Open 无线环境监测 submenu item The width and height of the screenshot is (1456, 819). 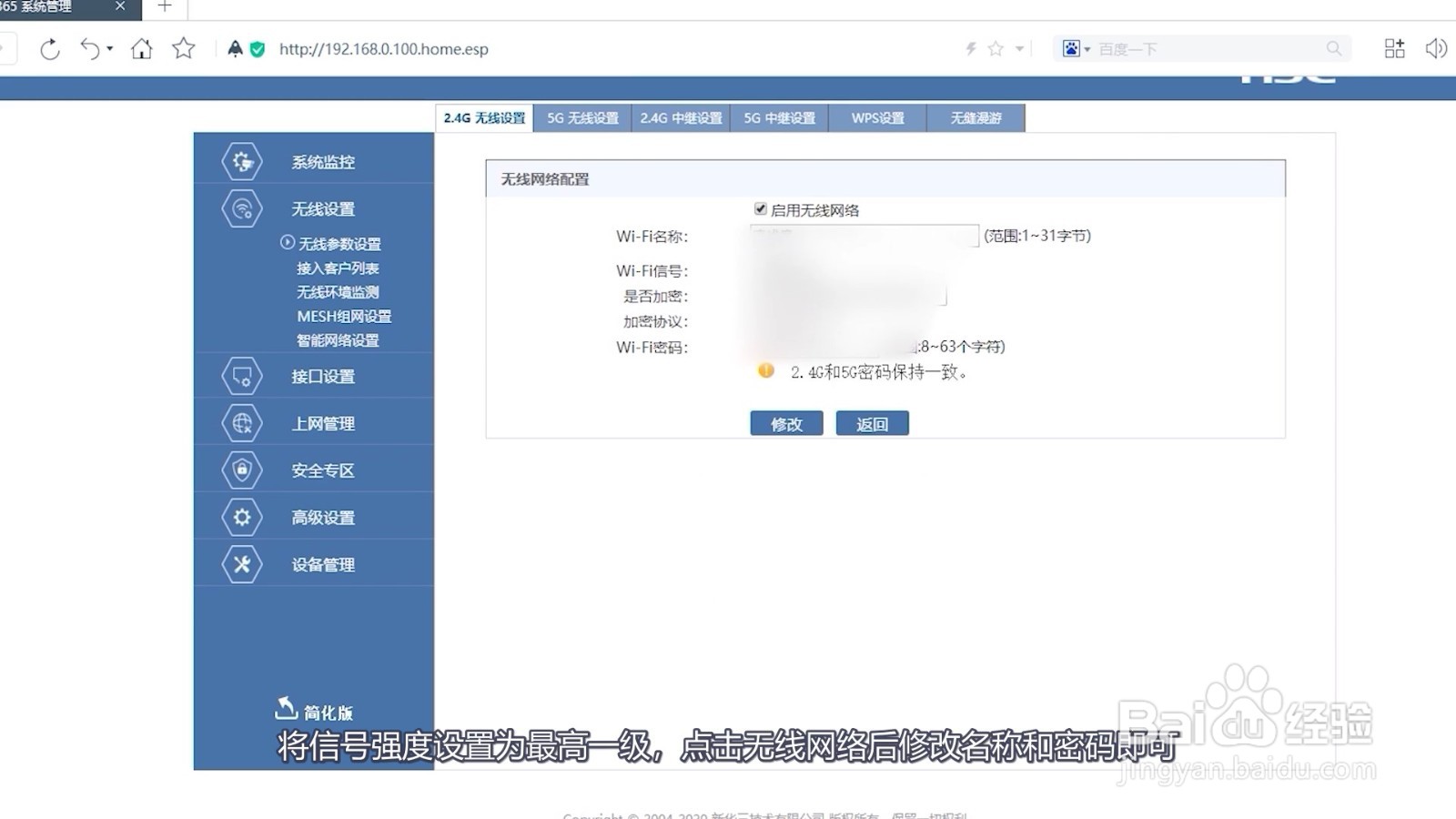tap(338, 292)
